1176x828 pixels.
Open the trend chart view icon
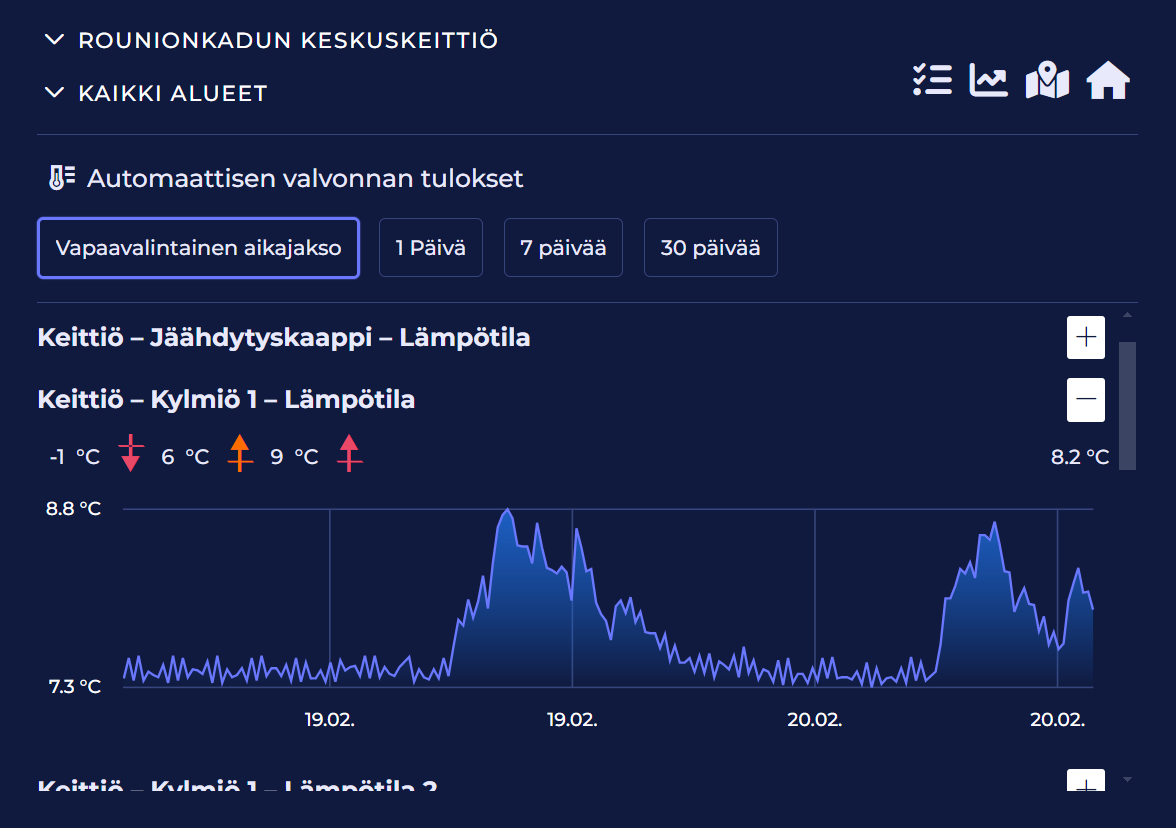[988, 80]
